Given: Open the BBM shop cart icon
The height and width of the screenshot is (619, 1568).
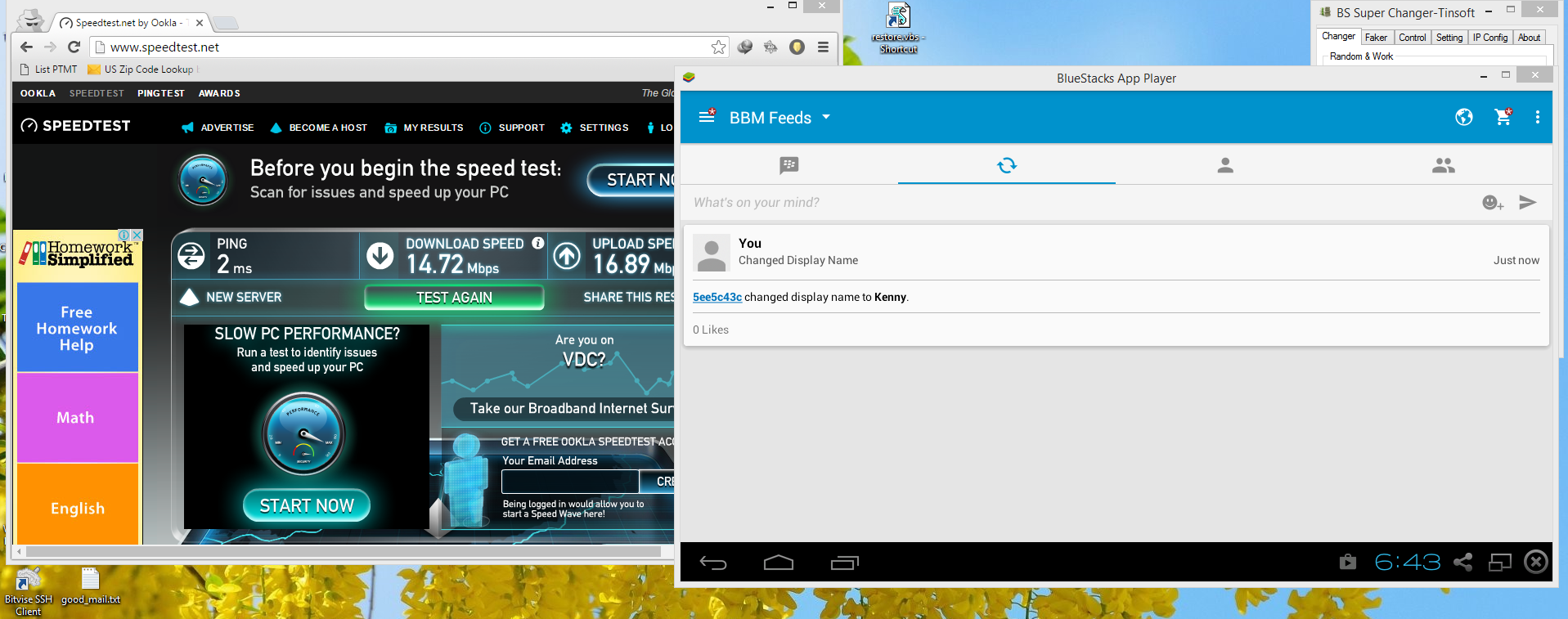Looking at the screenshot, I should (x=1503, y=117).
